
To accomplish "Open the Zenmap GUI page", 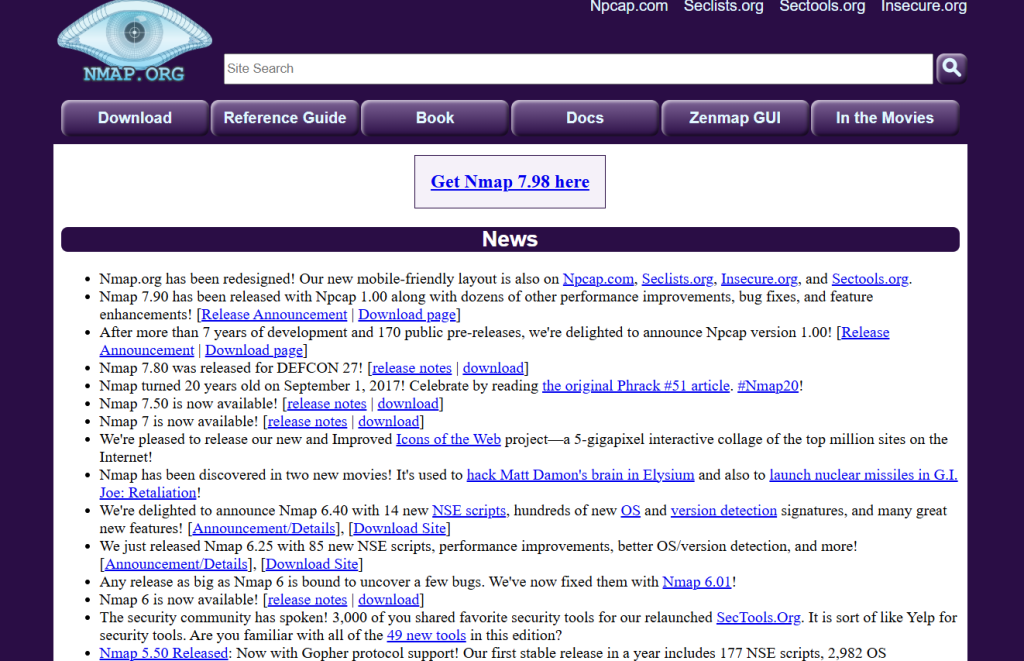I will [x=735, y=118].
